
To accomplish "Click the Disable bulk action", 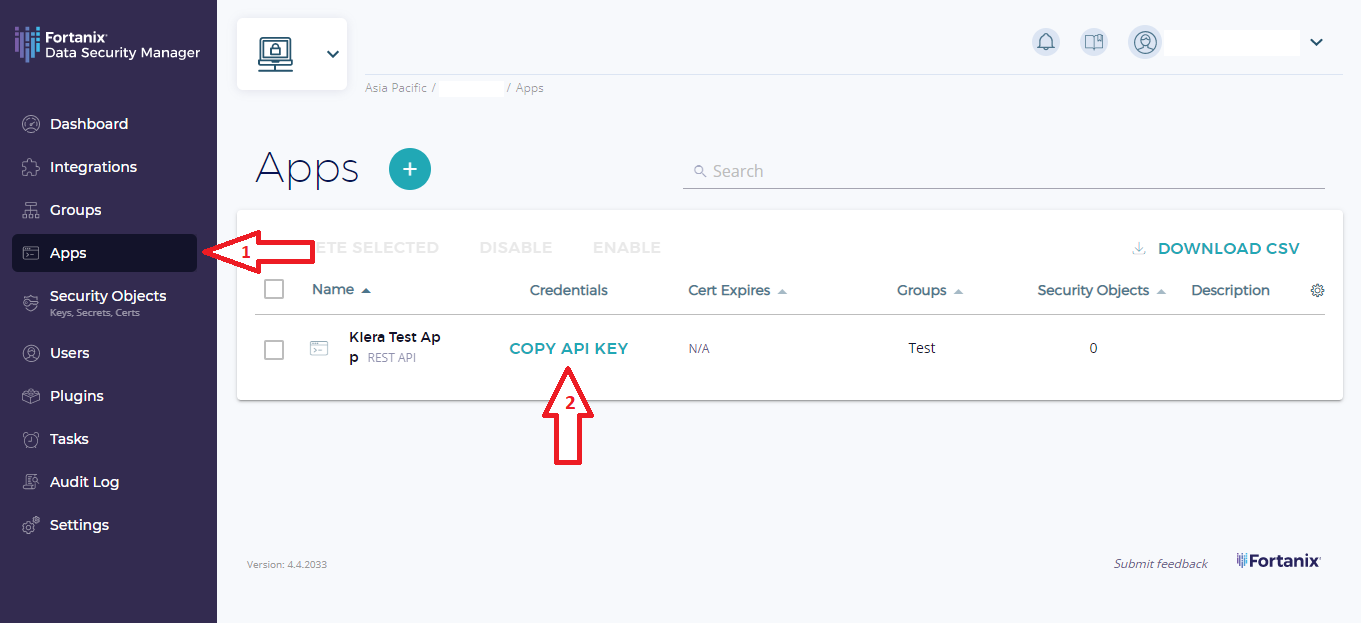I will click(516, 247).
